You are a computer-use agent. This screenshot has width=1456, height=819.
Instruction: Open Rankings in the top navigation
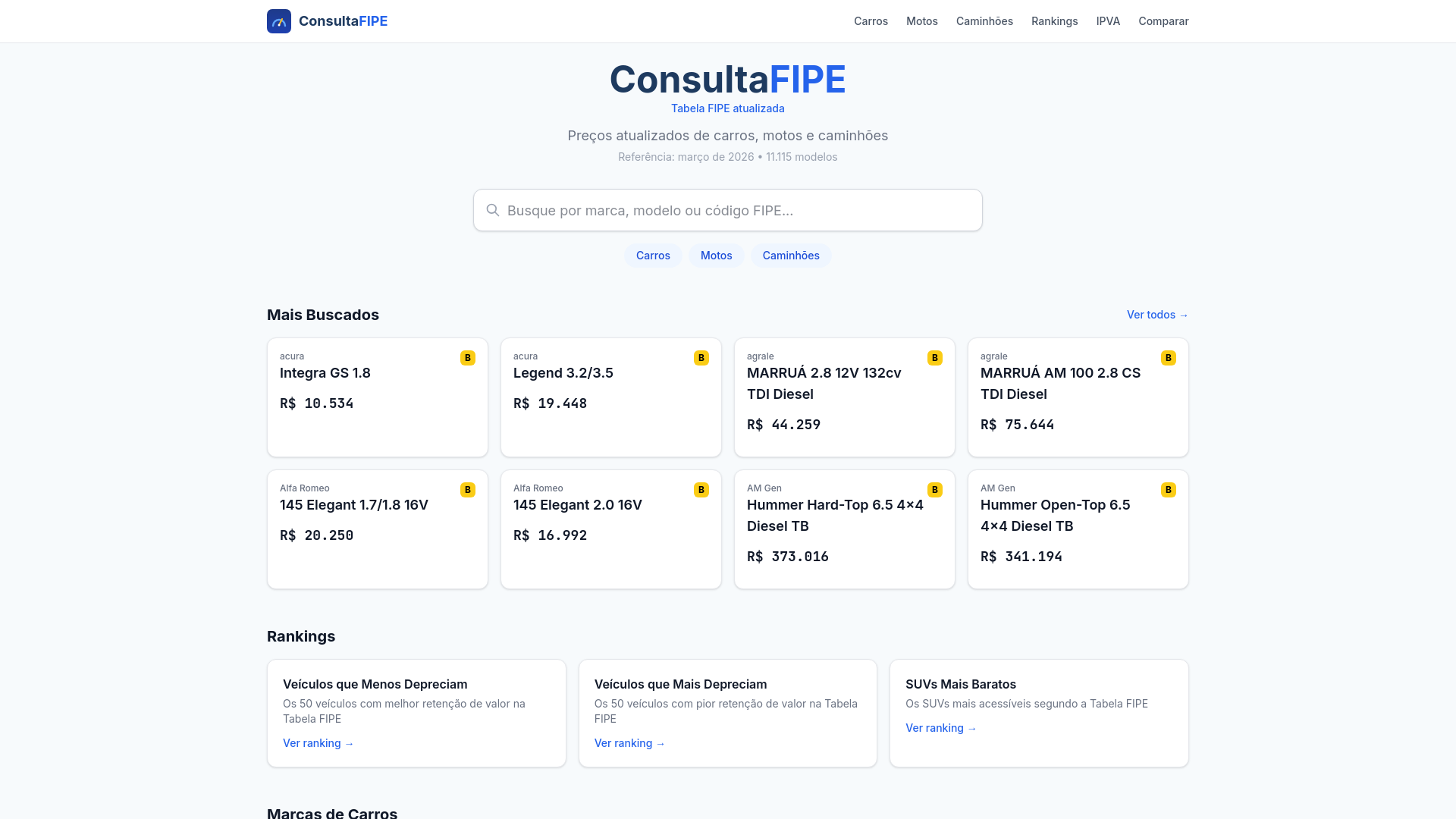(x=1054, y=21)
